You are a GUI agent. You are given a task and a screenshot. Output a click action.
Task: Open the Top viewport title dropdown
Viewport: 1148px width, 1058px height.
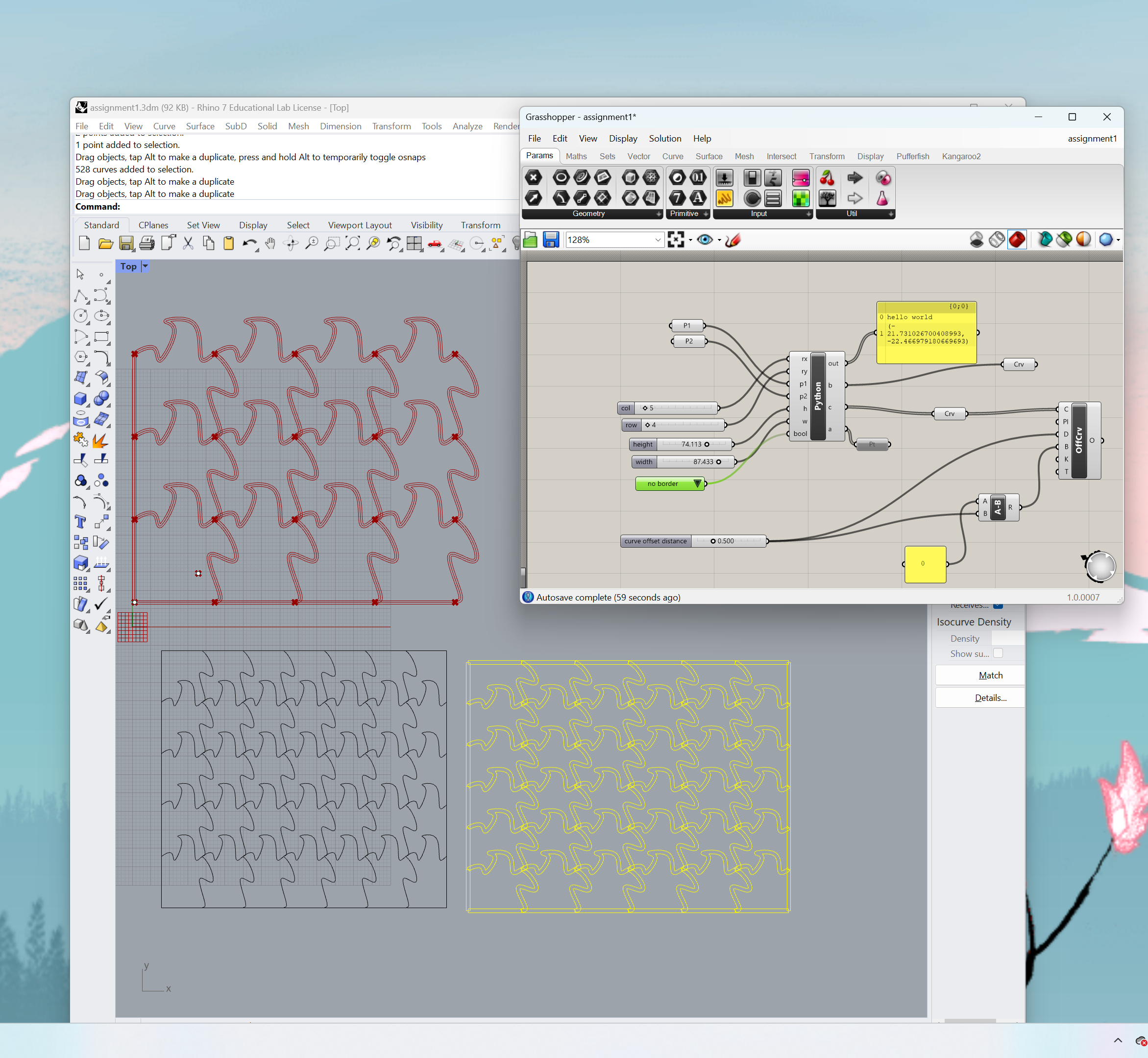[x=145, y=266]
